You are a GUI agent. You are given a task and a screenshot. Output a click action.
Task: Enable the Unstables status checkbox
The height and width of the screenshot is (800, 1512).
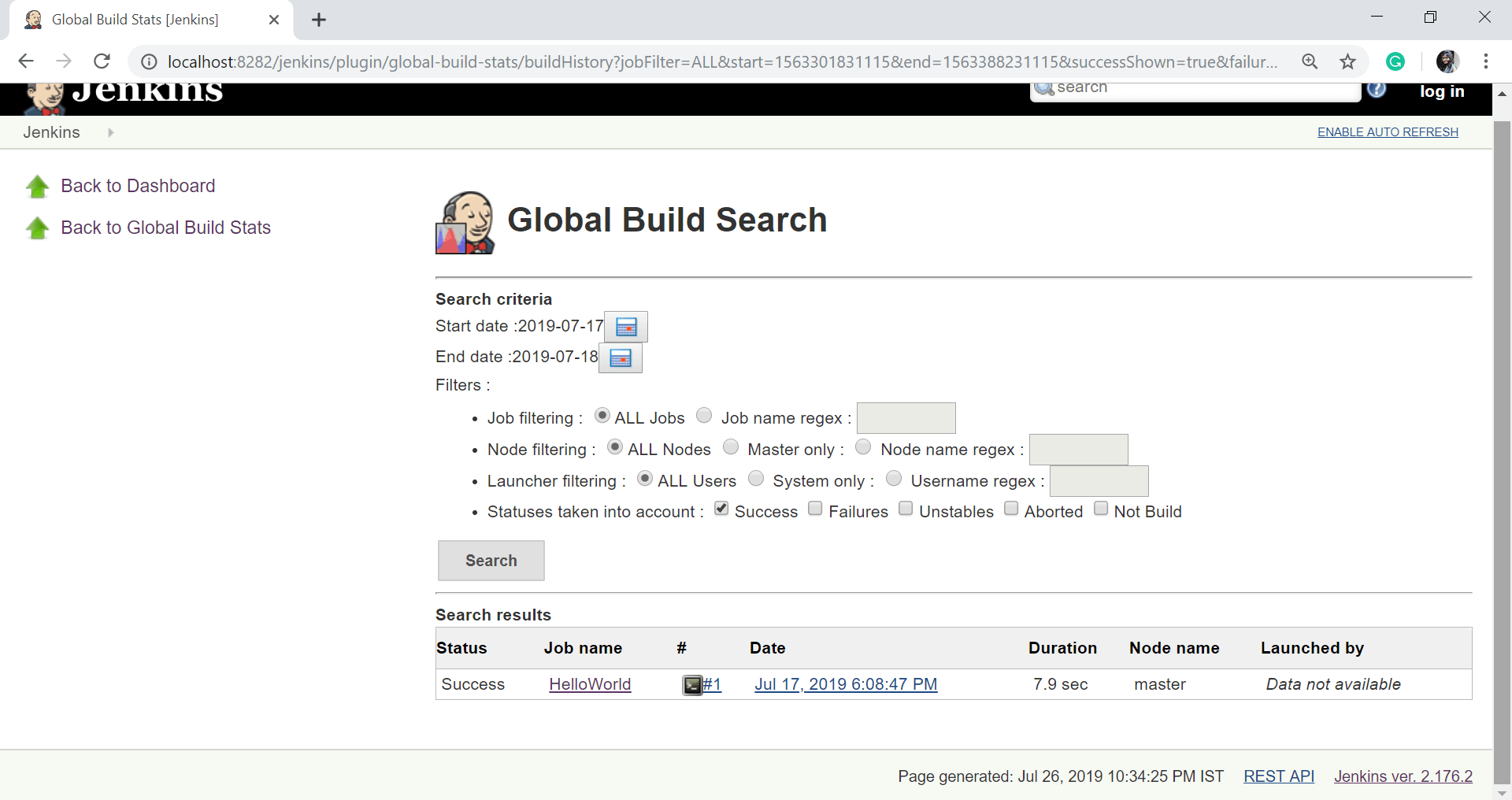[x=906, y=509]
